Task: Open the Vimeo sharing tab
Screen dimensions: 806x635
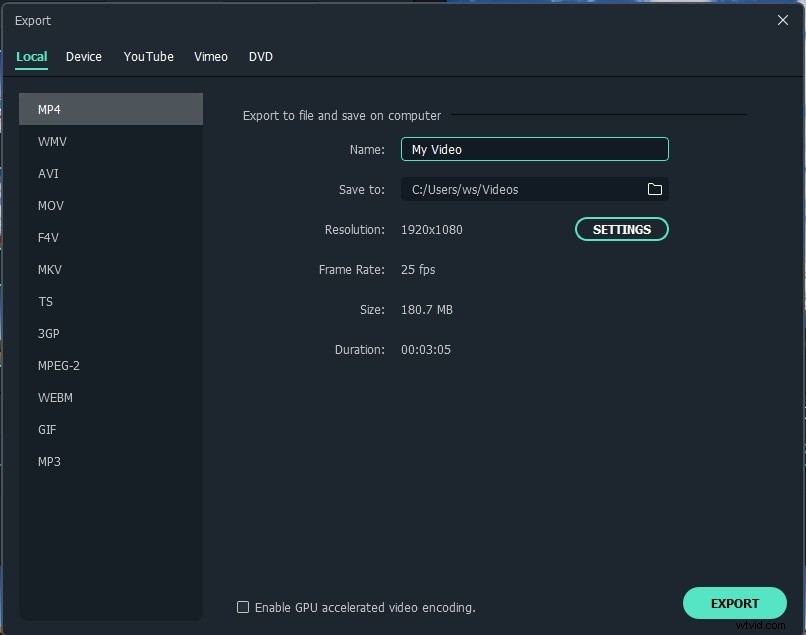Action: coord(210,57)
